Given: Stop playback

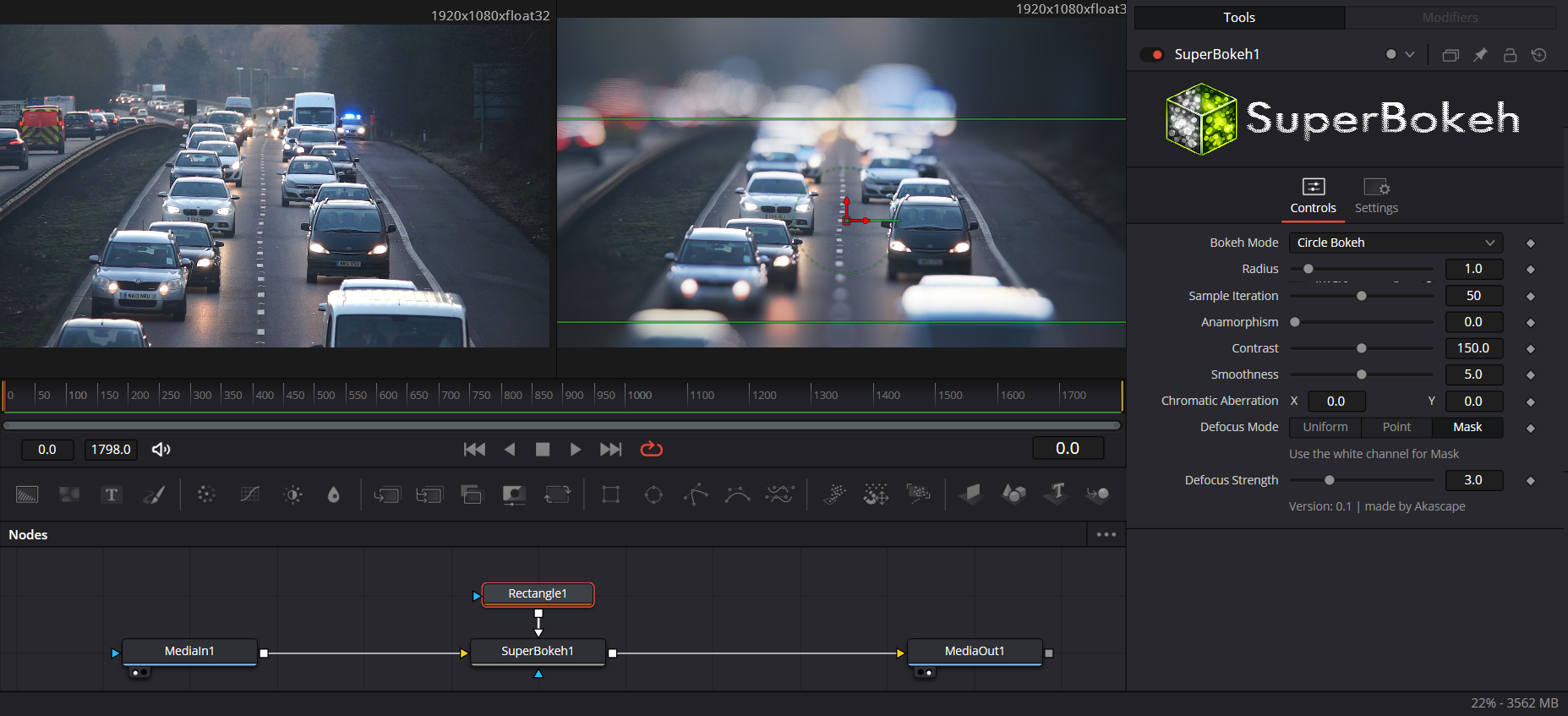Looking at the screenshot, I should coord(543,450).
